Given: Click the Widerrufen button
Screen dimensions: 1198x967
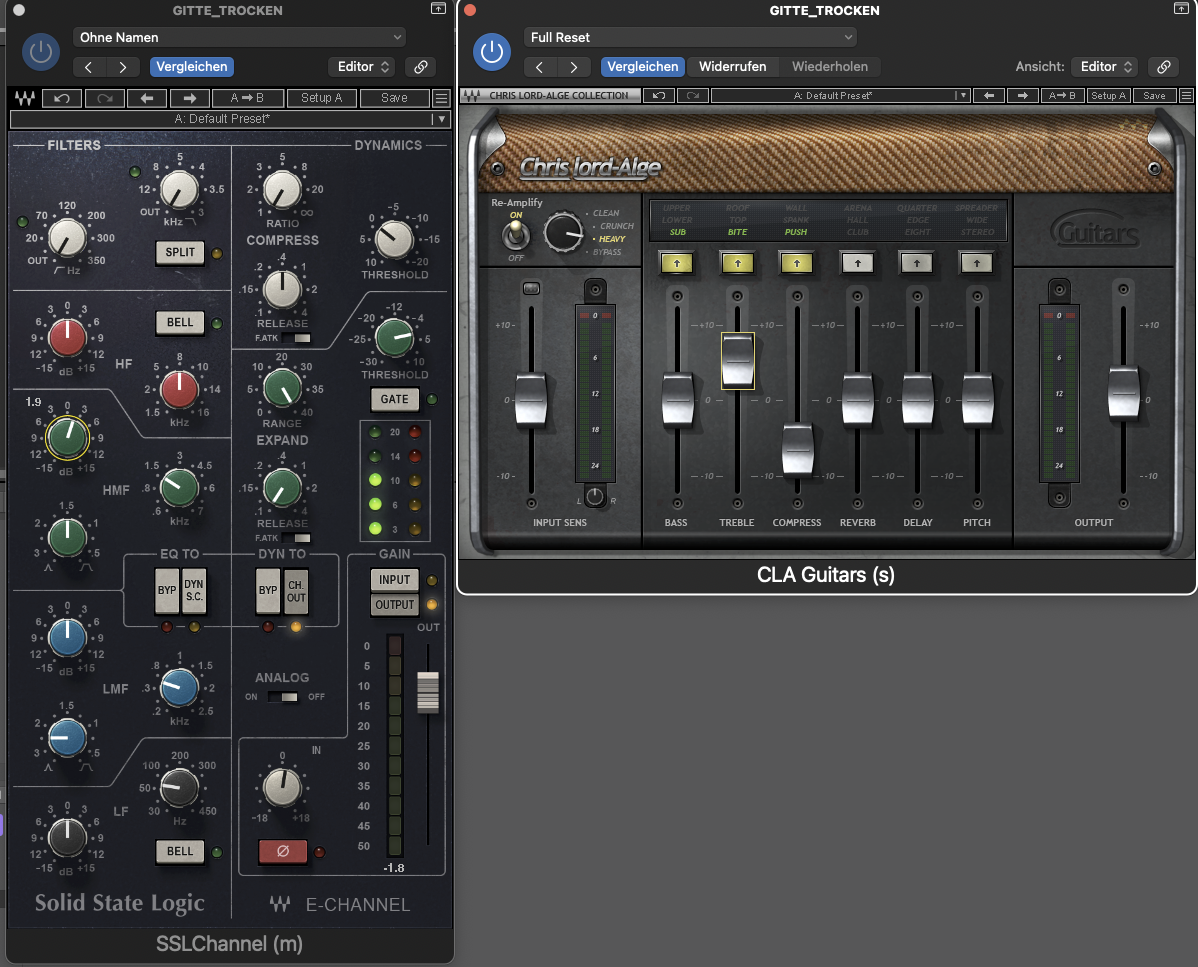Looking at the screenshot, I should point(732,67).
